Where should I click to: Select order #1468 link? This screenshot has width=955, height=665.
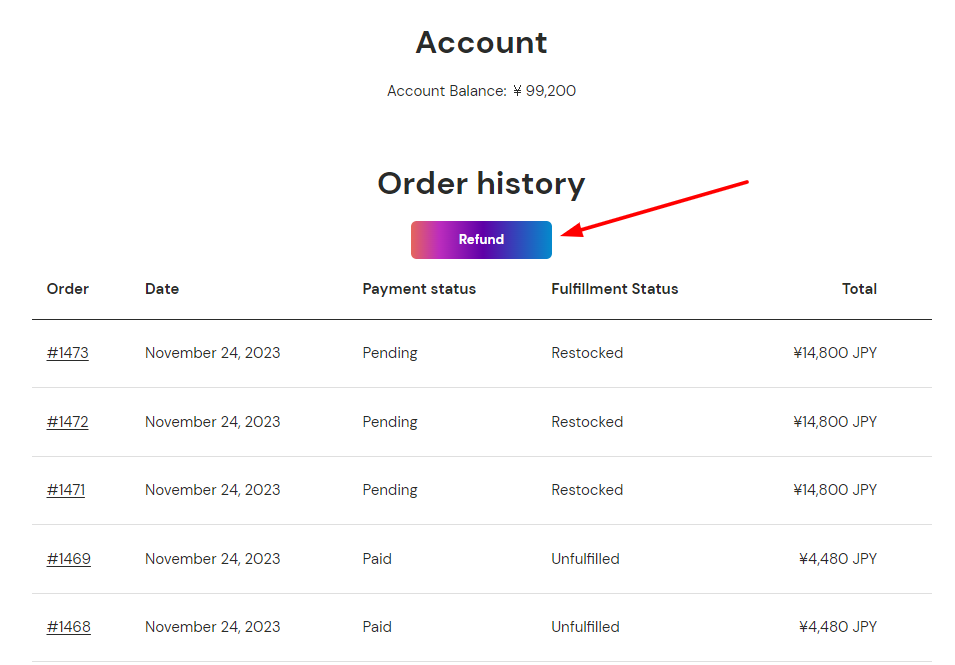68,627
